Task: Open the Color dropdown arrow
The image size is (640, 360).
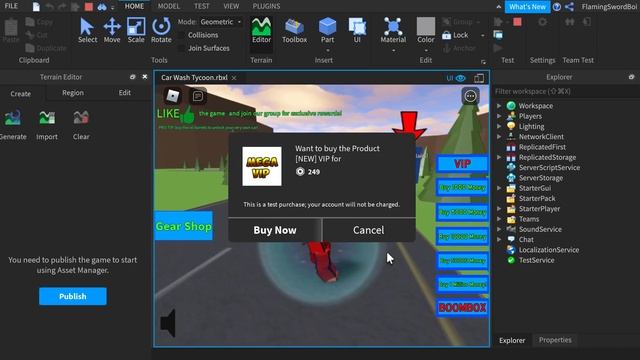Action: click(x=426, y=51)
